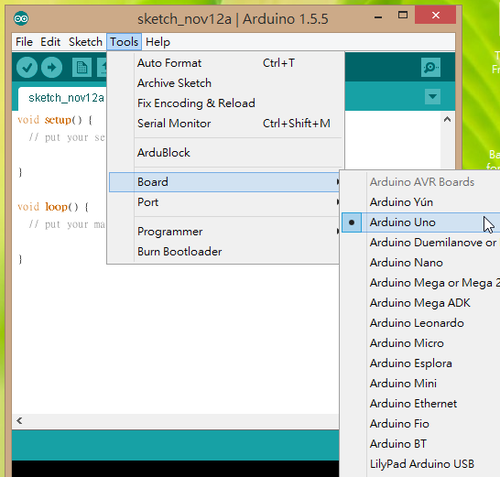This screenshot has width=500, height=477.
Task: Click the void loop() code line
Action: [x=53, y=207]
